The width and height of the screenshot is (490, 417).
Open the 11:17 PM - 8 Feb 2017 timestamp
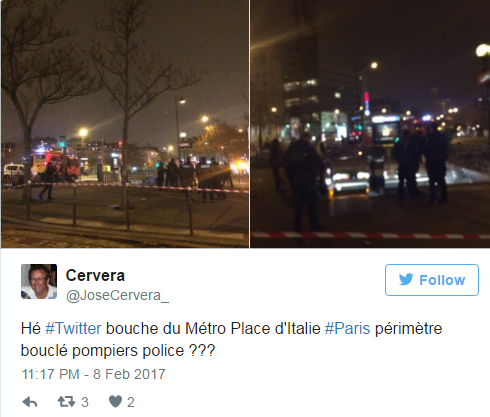93,374
